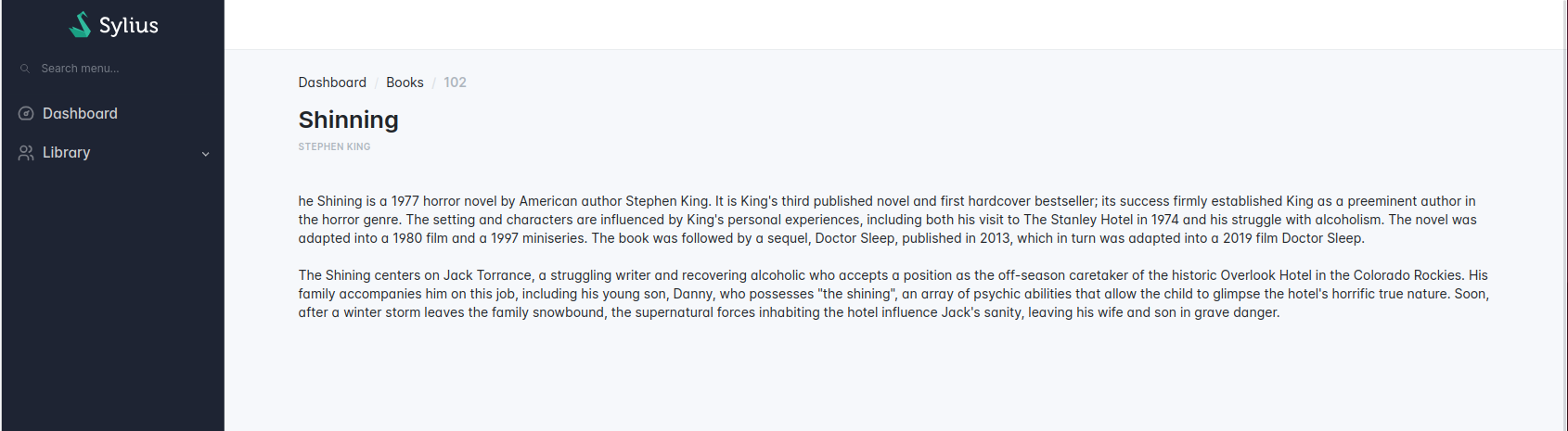Click the Shinning book title heading
This screenshot has width=1568, height=431.
click(349, 120)
